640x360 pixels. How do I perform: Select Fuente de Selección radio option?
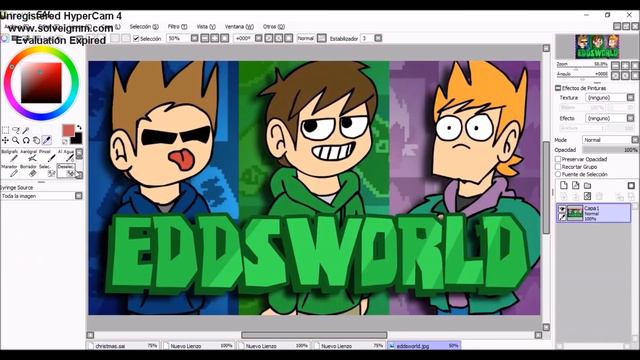558,174
